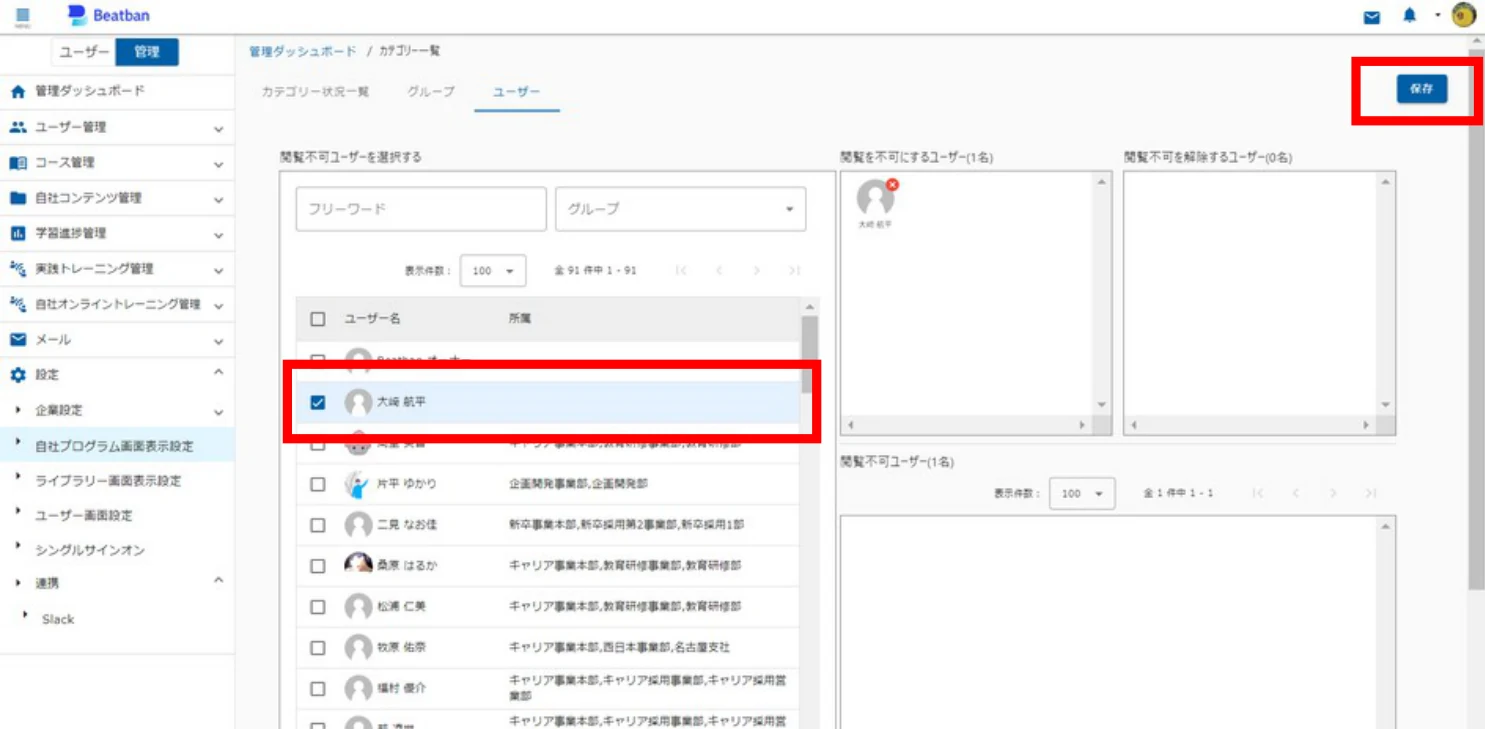Open 表示件数 dropdown in 閲覧不可ユーザー section
The image size is (1485, 729).
tap(1082, 493)
